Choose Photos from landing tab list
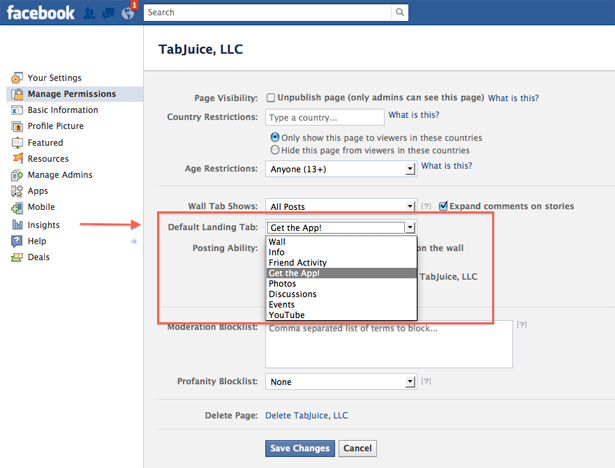The width and height of the screenshot is (615, 468). tap(341, 284)
